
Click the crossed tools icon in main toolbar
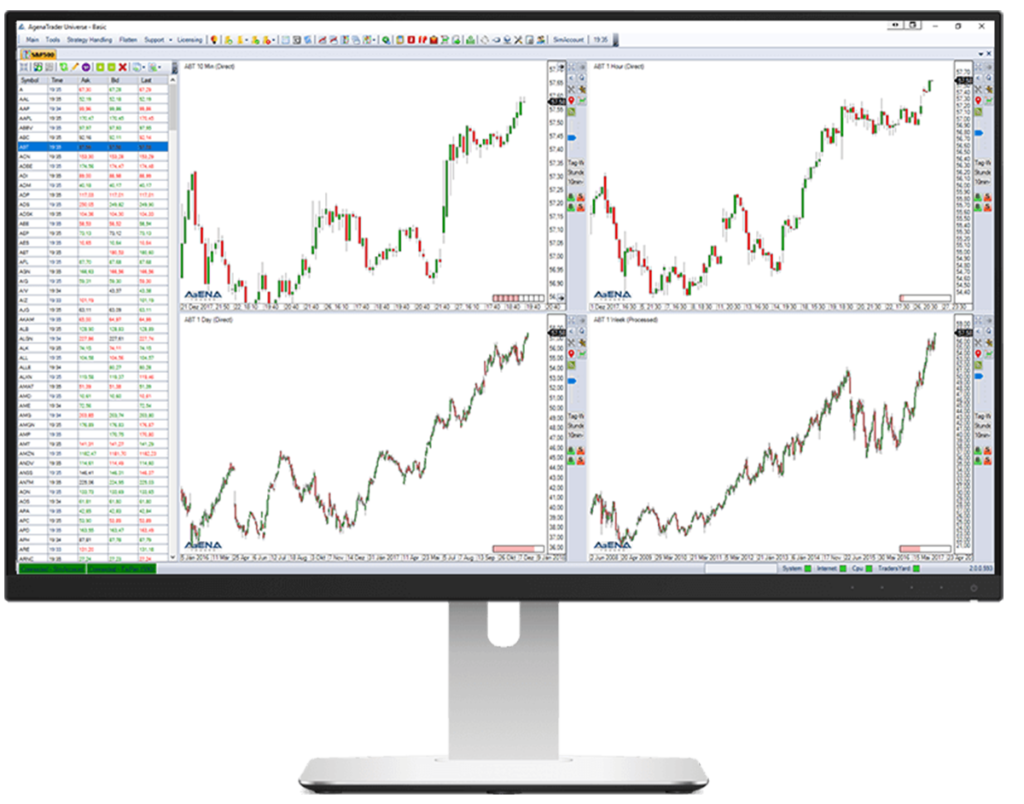pyautogui.click(x=518, y=40)
